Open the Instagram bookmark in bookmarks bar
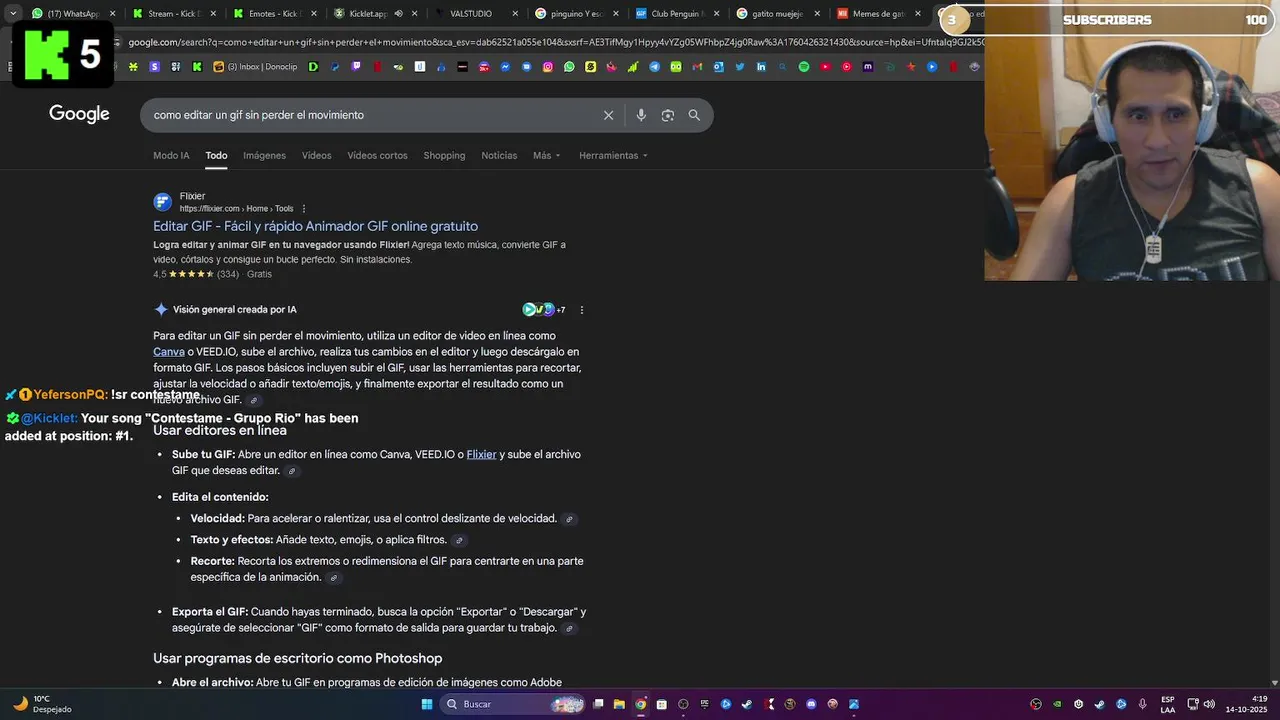 (548, 67)
